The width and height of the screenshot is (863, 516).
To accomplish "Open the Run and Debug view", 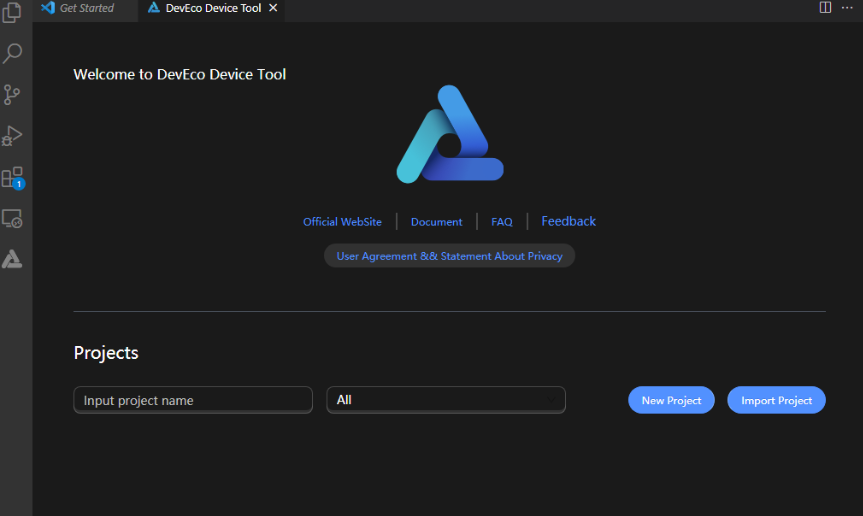I will point(12,136).
